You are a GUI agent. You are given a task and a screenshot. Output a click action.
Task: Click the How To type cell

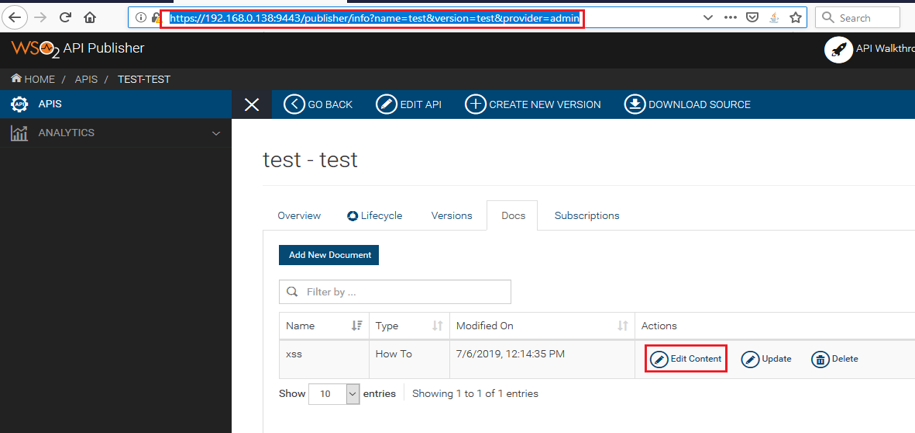tap(409, 359)
